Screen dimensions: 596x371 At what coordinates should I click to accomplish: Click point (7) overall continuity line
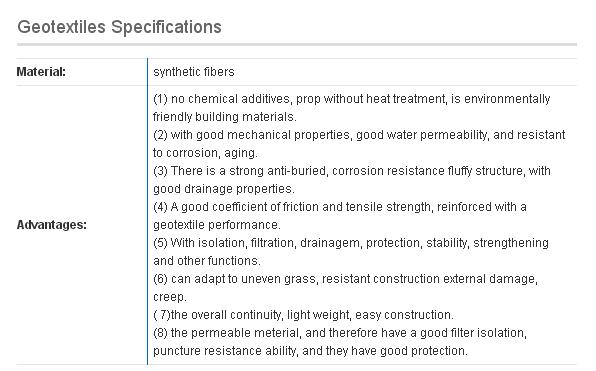tap(303, 315)
